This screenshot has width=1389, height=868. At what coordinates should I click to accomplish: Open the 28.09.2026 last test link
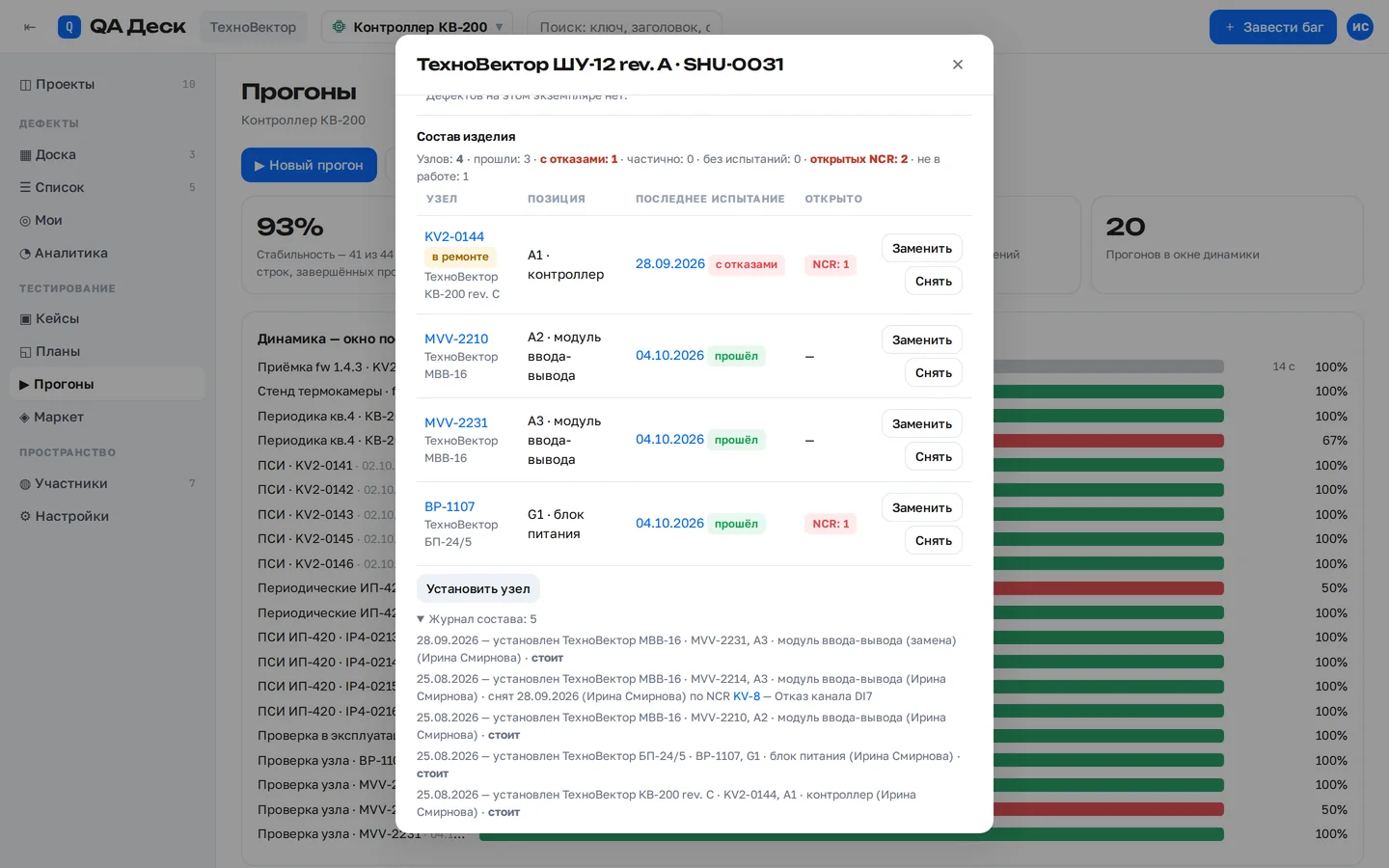click(669, 263)
